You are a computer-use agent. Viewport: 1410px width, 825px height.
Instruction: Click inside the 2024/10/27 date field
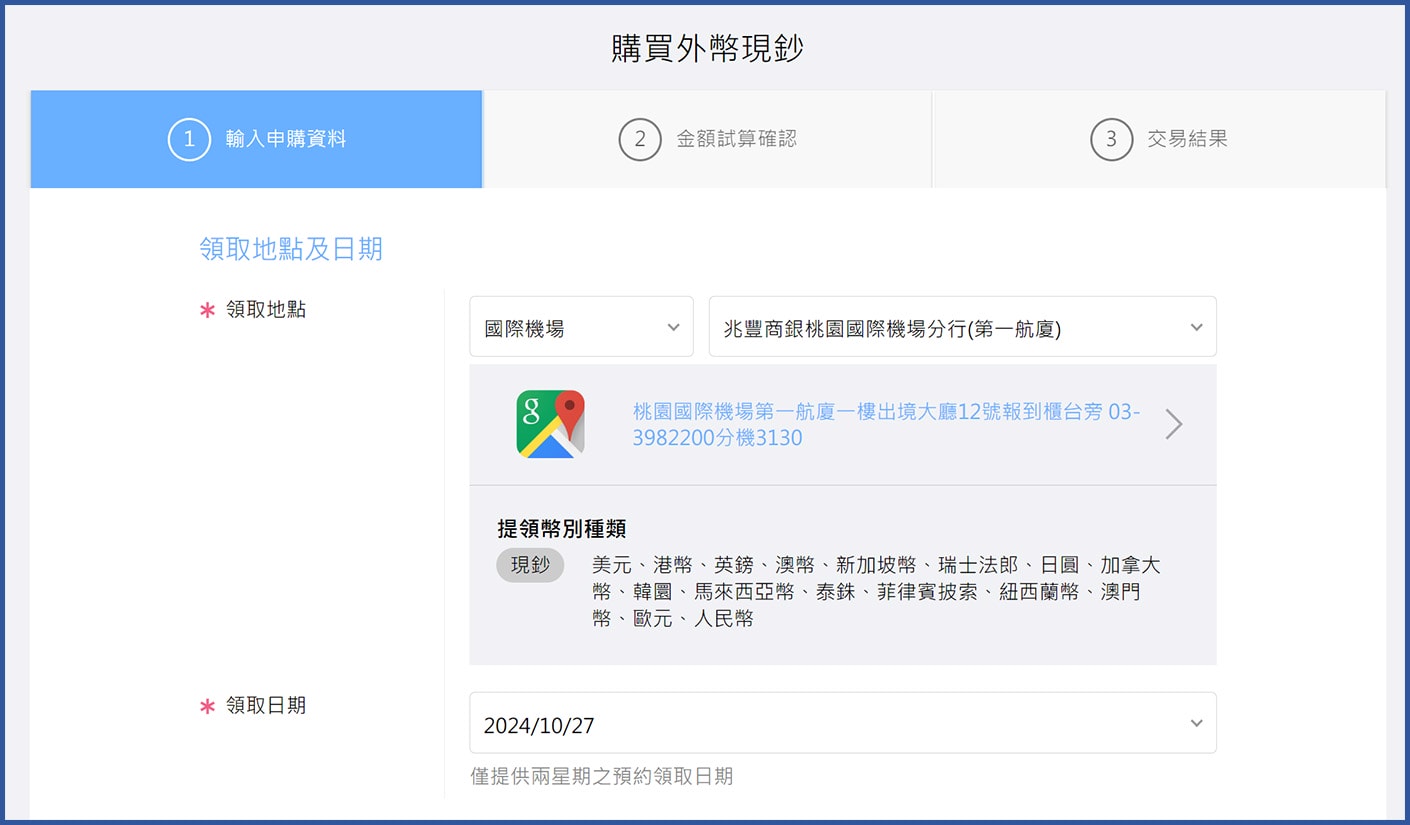[x=700, y=722]
